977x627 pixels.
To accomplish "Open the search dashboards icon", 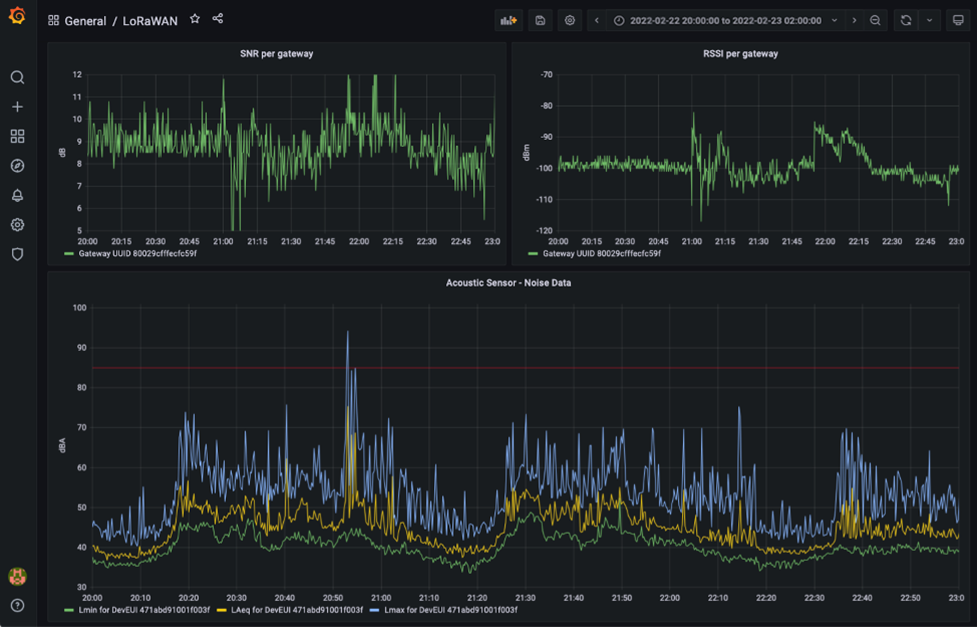I will click(17, 77).
